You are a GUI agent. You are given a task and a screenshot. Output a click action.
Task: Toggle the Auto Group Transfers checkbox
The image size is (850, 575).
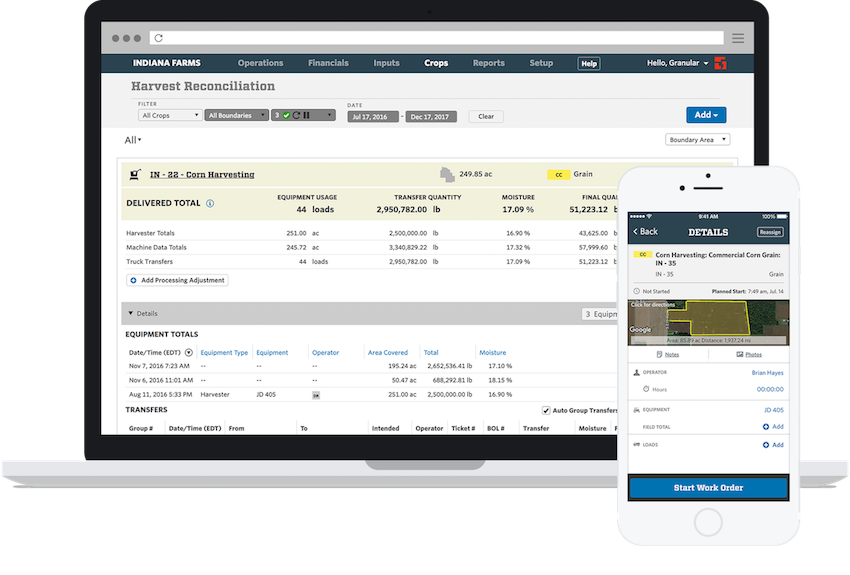pos(546,411)
